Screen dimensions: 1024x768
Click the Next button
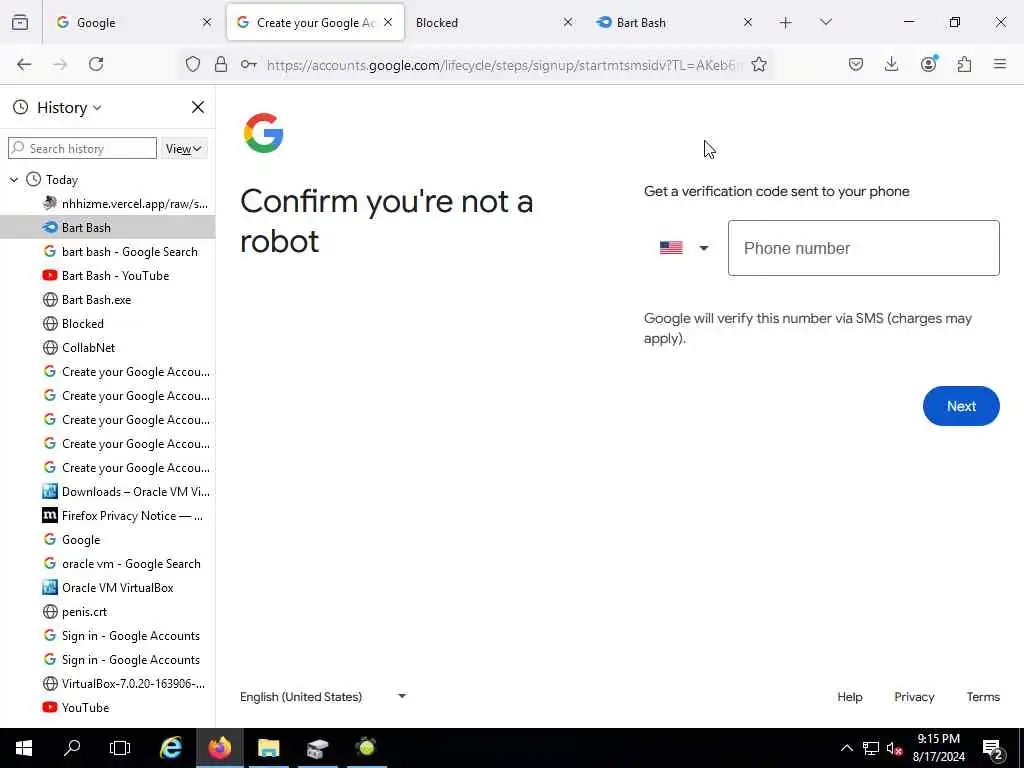pos(961,406)
